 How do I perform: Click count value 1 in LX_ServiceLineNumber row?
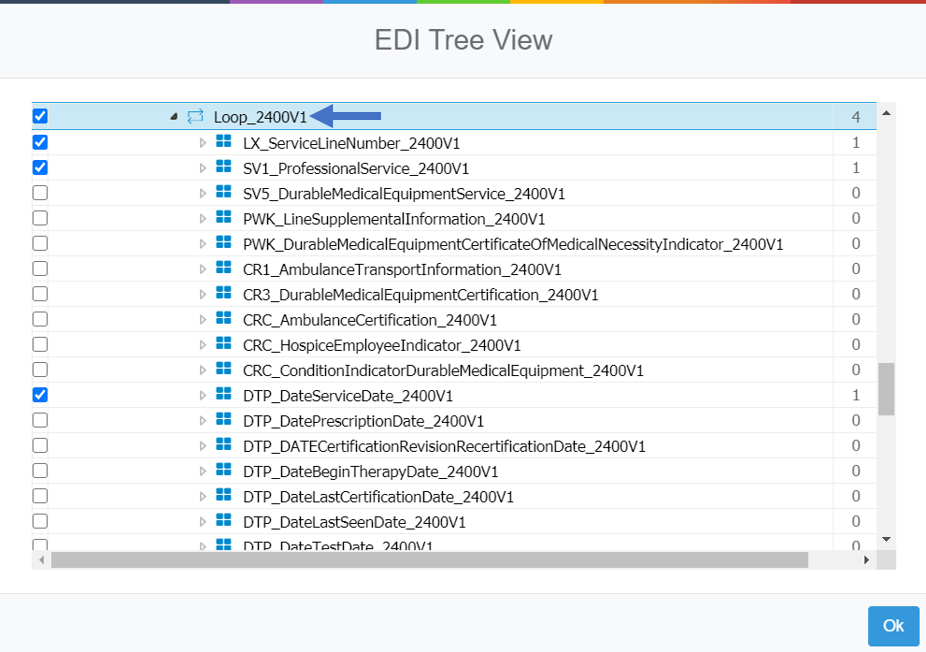coord(856,142)
